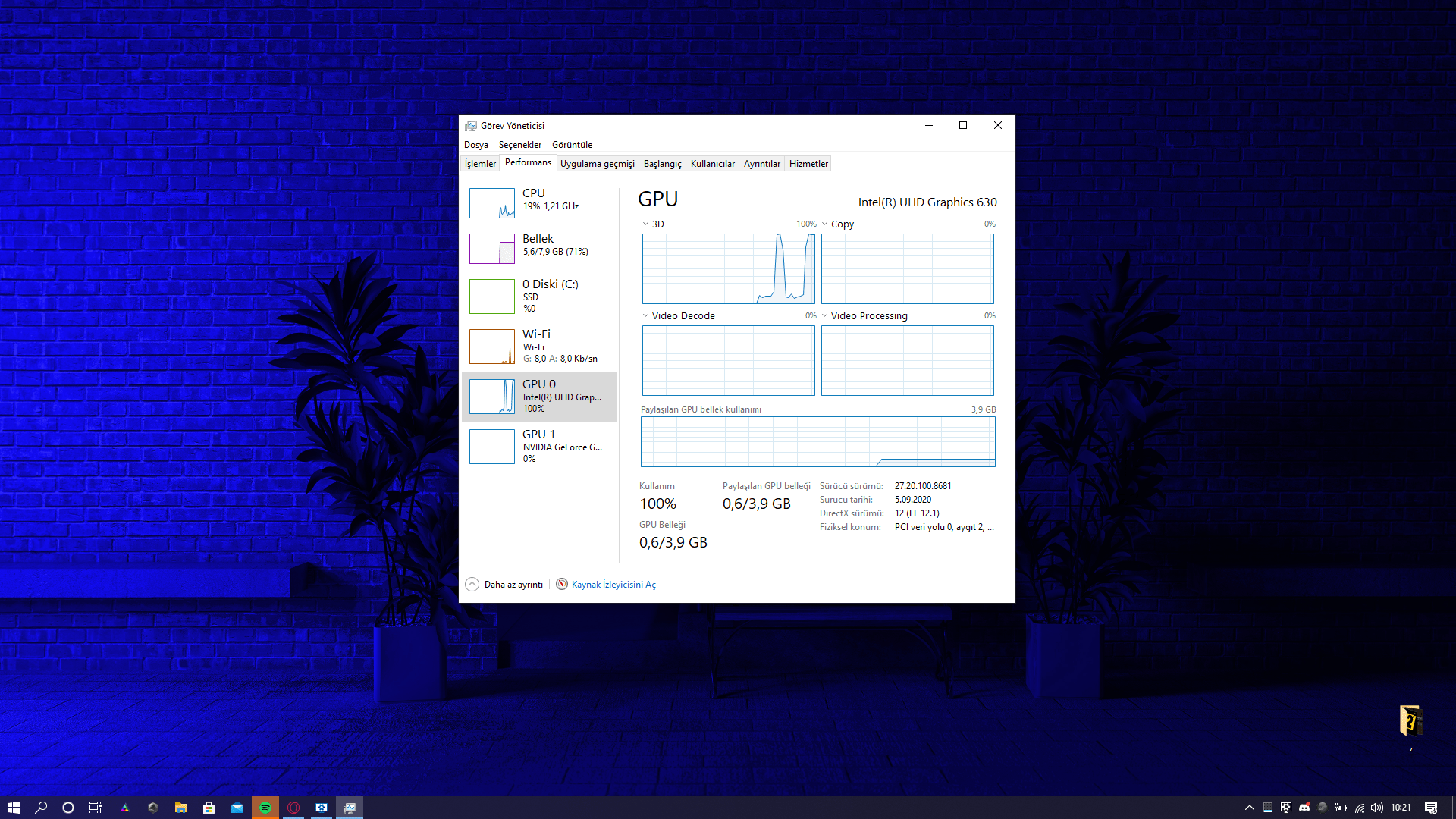Show hidden tray icons chevron

click(x=1249, y=808)
